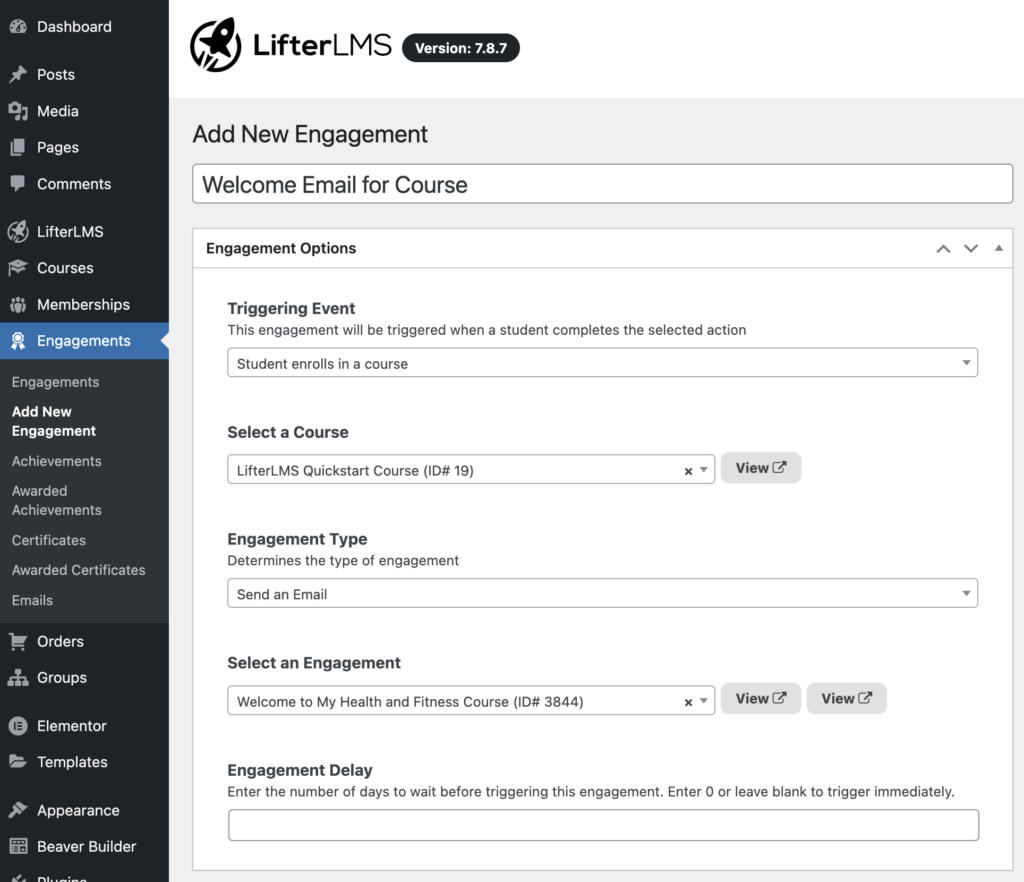
Task: Click the Engagement Delay input field
Action: (603, 825)
